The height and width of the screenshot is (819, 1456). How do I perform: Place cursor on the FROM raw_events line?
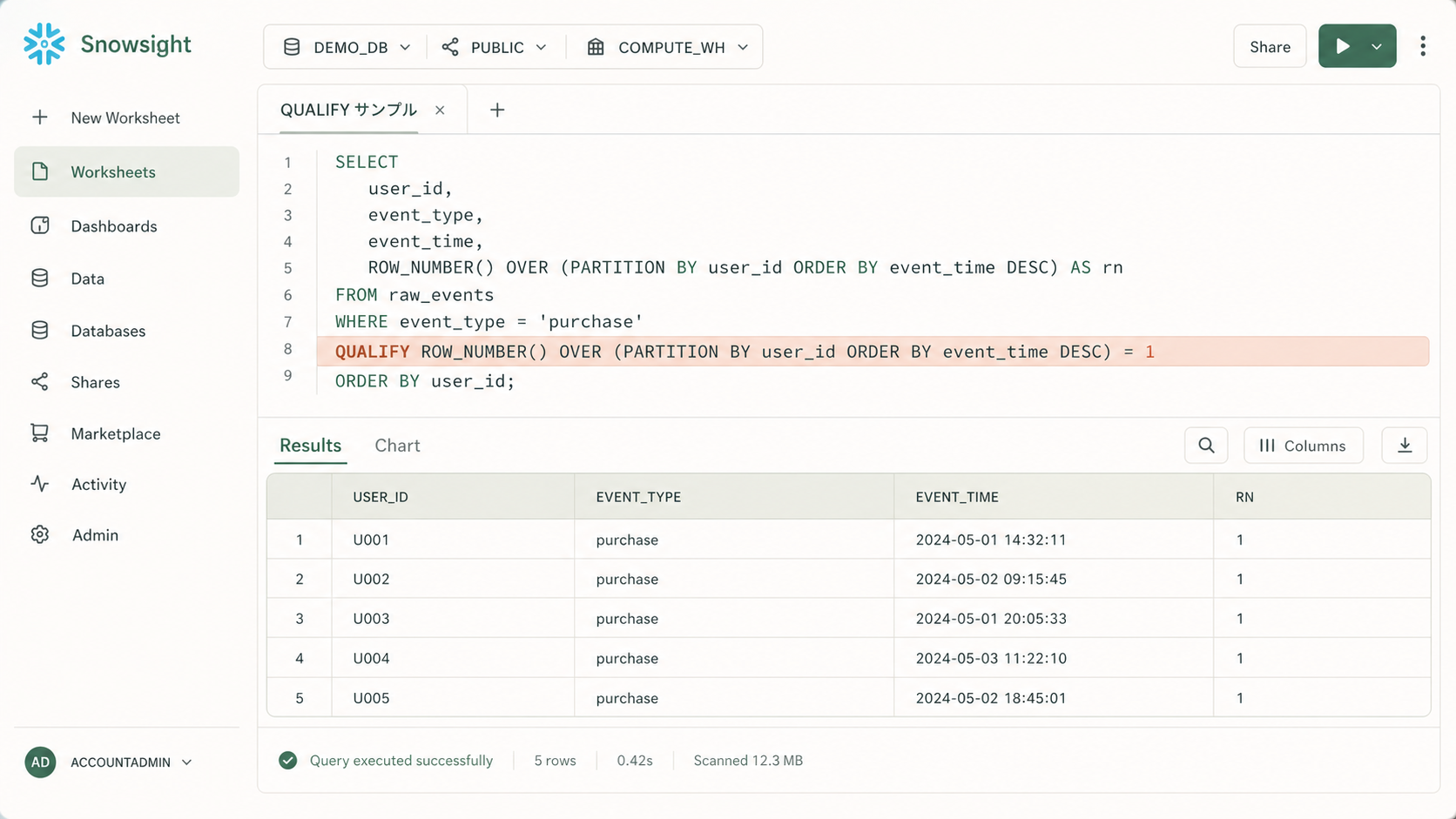click(x=415, y=295)
